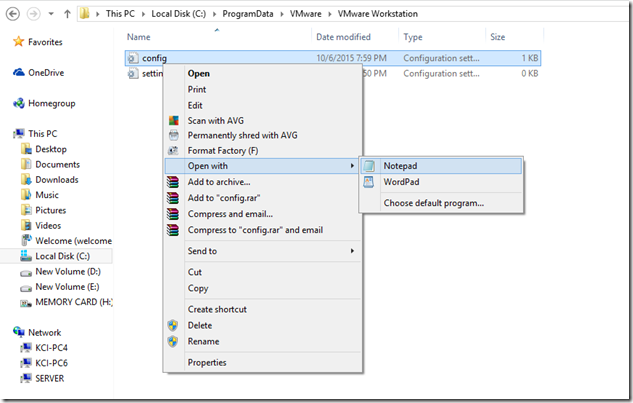The height and width of the screenshot is (403, 633).
Task: Expand breadcrumb arrow after Local Disk (C:)
Action: coord(214,14)
